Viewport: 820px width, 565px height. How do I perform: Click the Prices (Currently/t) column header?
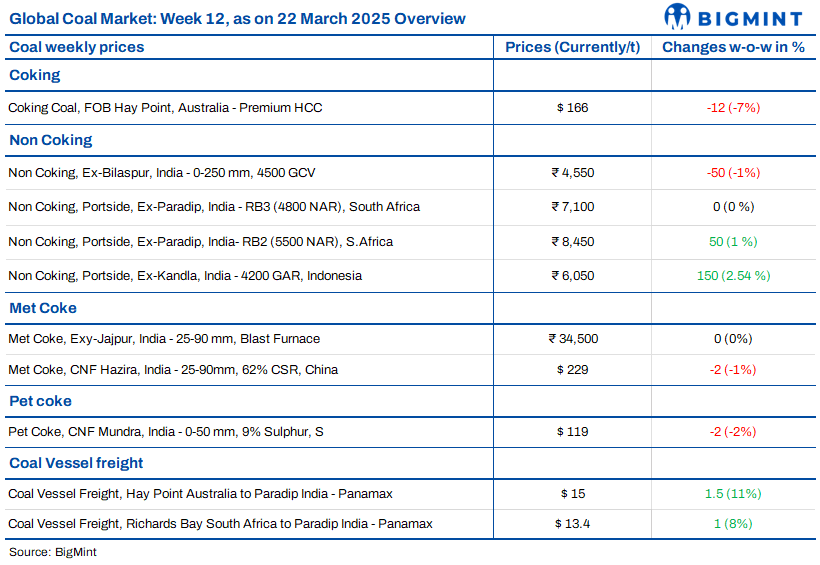572,47
